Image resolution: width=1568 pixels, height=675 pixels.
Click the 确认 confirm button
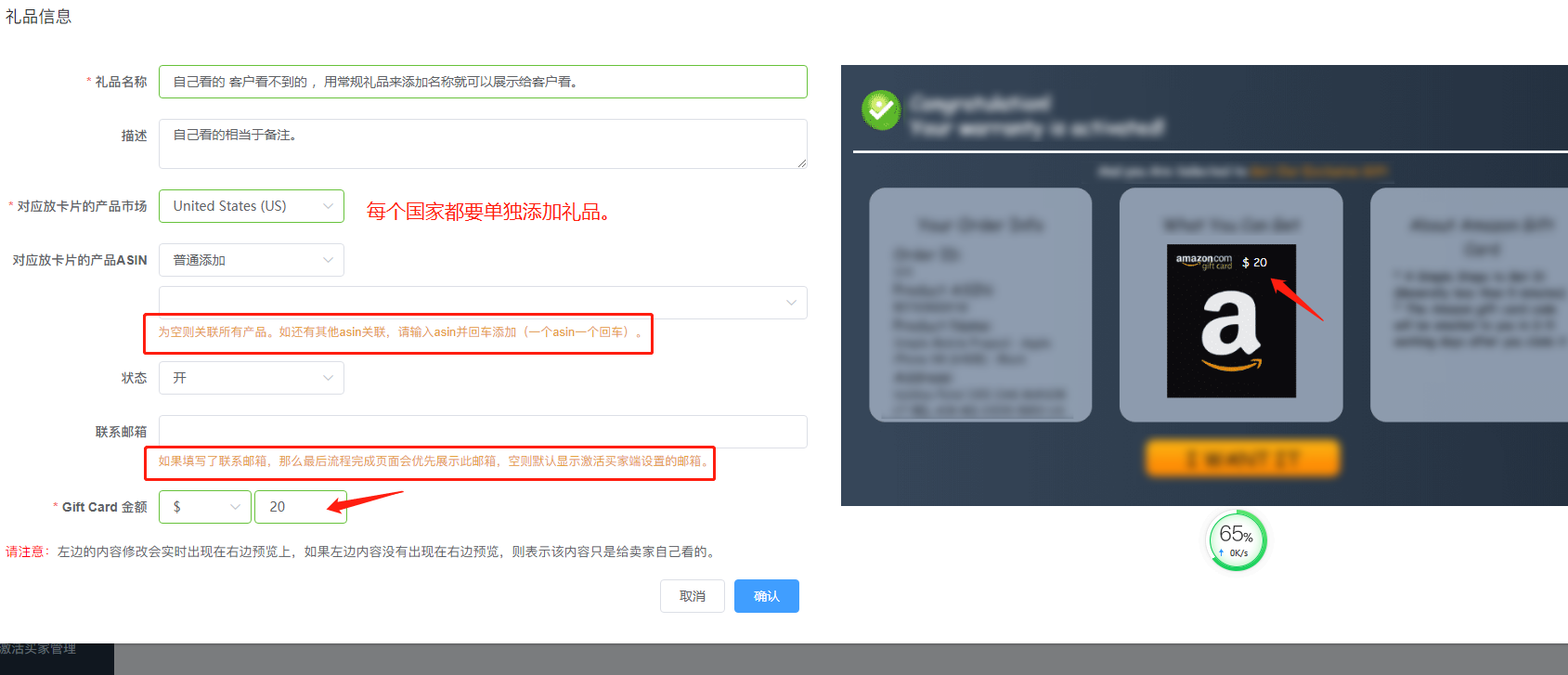[767, 596]
